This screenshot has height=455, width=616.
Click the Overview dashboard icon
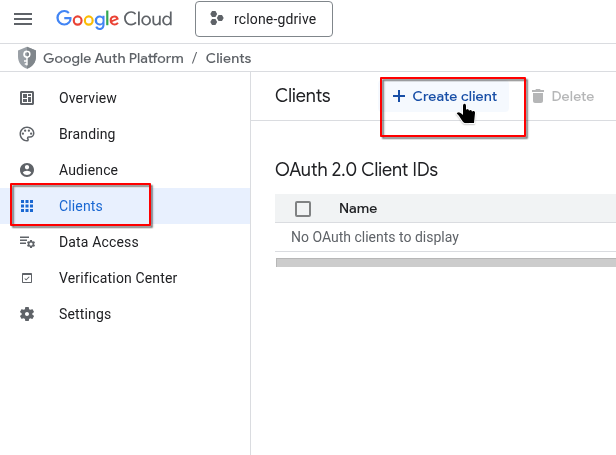click(x=27, y=98)
